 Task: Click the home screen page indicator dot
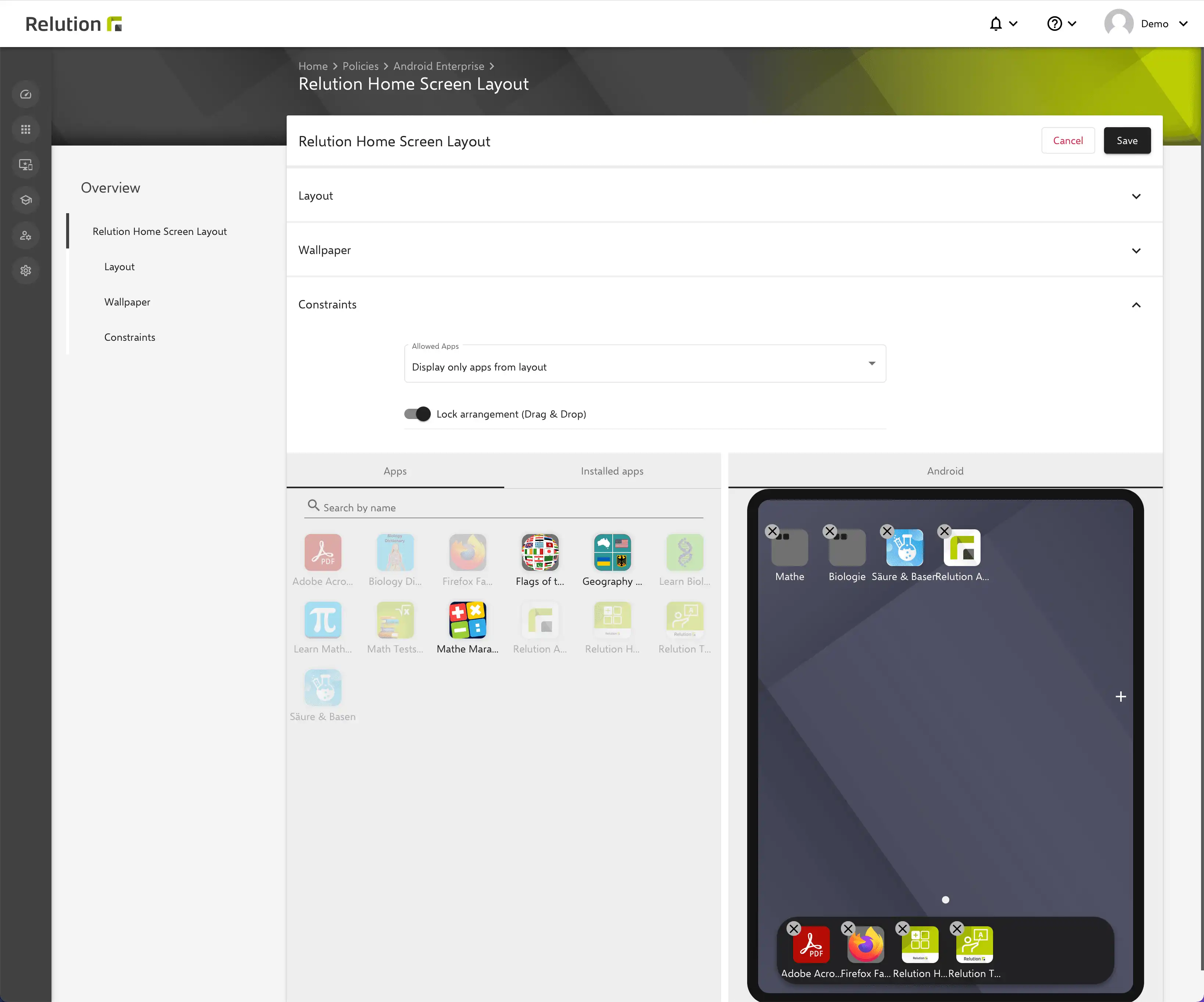click(x=945, y=900)
